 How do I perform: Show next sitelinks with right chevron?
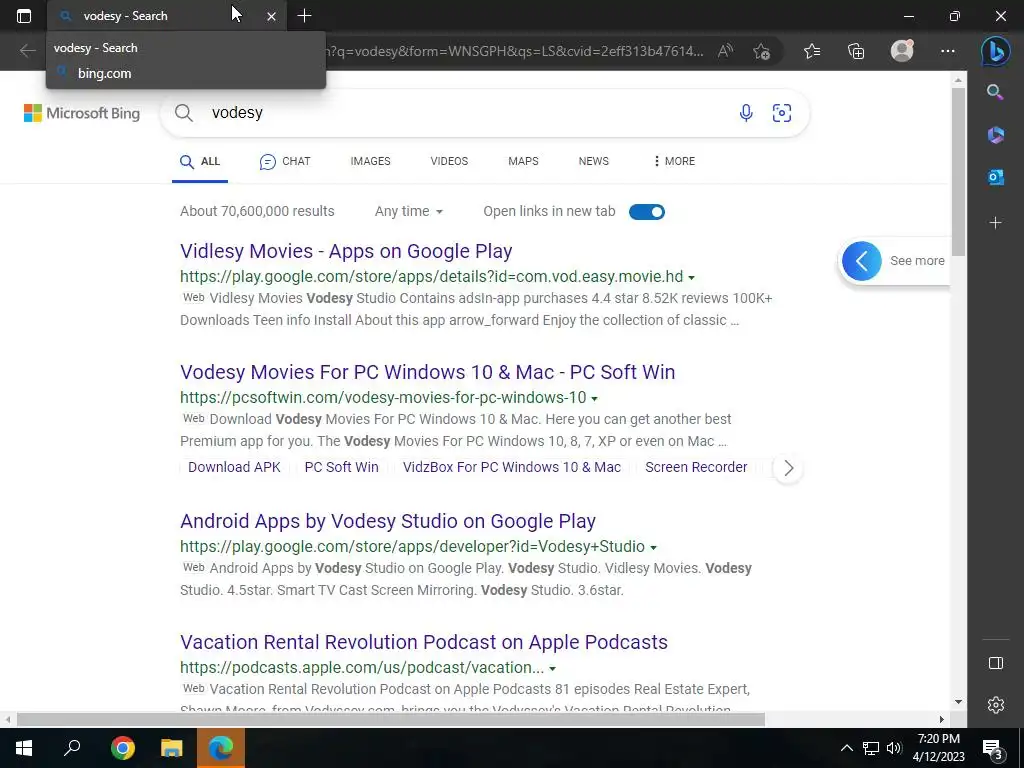point(788,468)
